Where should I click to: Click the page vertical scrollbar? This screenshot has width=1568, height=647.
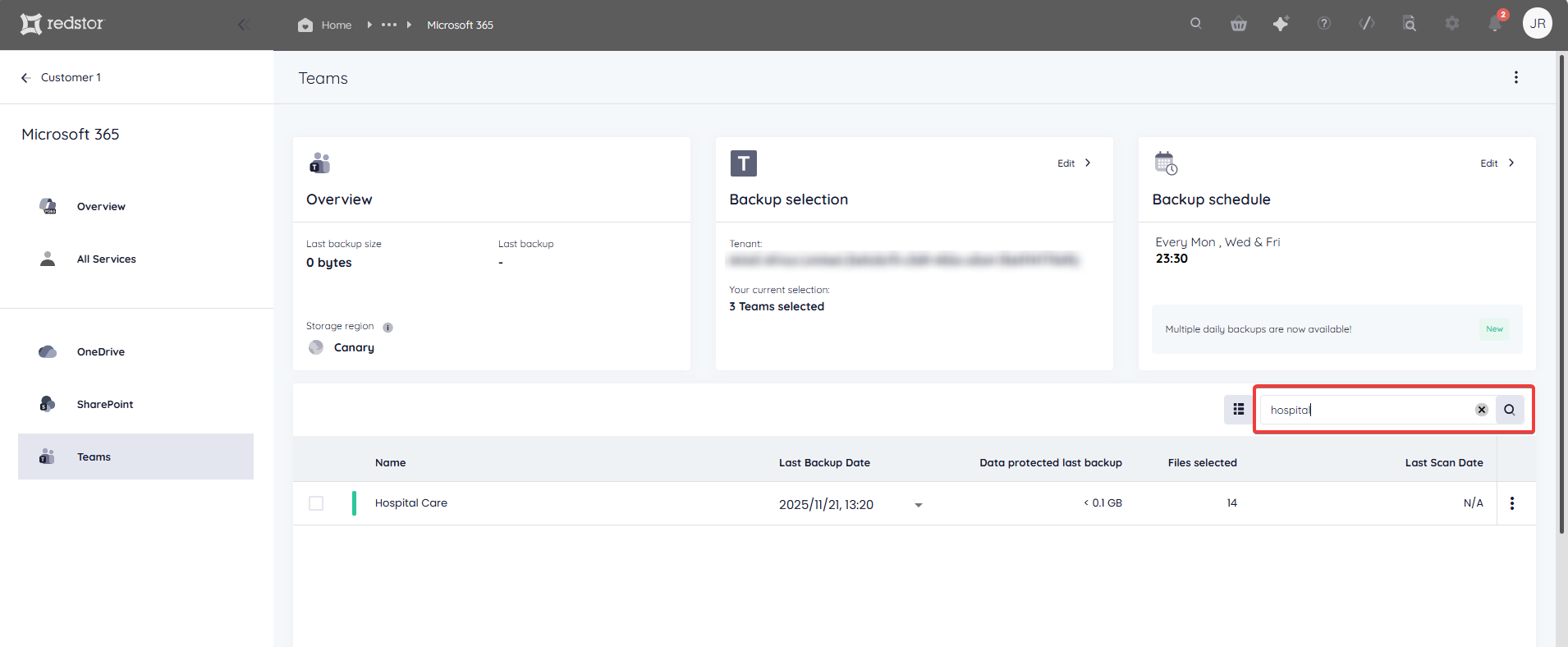(x=1561, y=296)
